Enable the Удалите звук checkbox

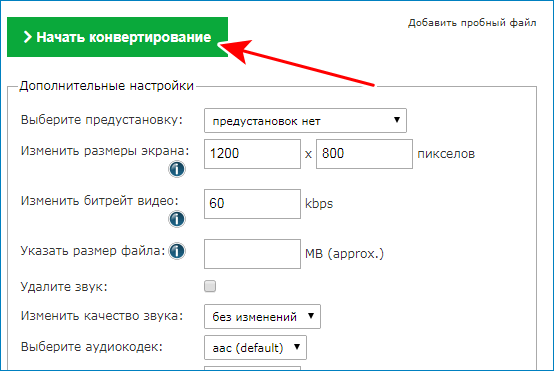(x=210, y=286)
